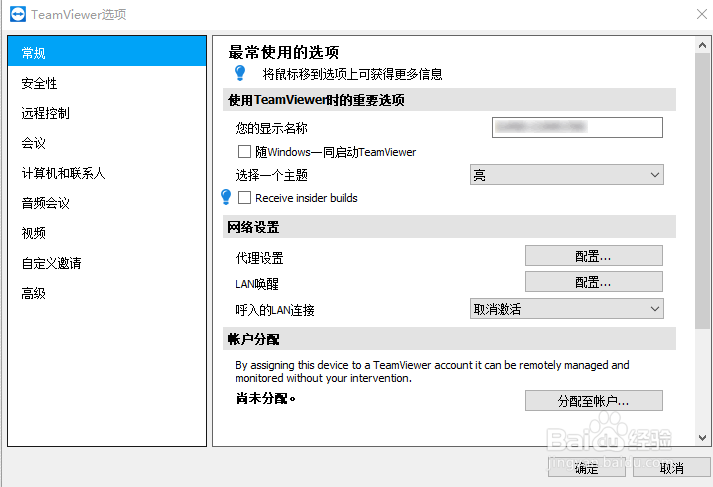Open 自定义邀请 settings

tap(107, 263)
